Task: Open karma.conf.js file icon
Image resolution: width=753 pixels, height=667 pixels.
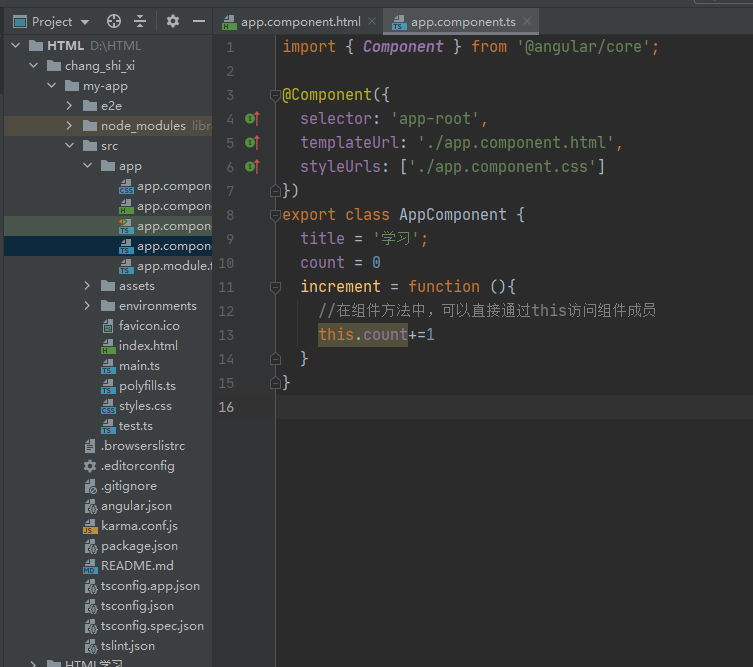Action: (x=90, y=526)
